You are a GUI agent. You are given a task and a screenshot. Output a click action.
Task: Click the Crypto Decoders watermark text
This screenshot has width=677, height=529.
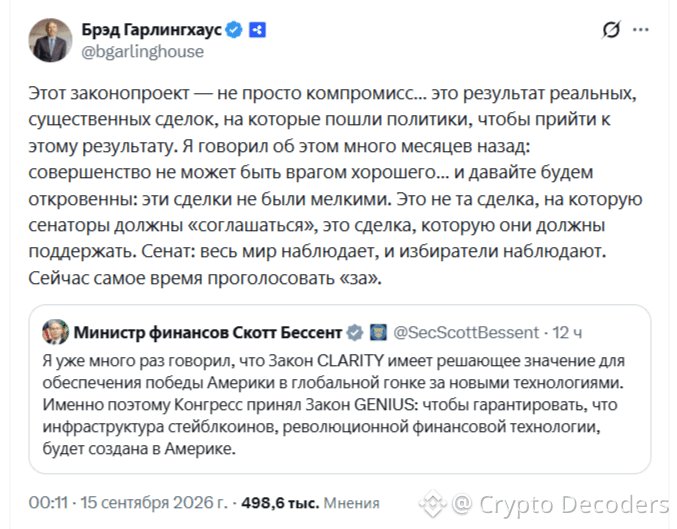point(561,504)
